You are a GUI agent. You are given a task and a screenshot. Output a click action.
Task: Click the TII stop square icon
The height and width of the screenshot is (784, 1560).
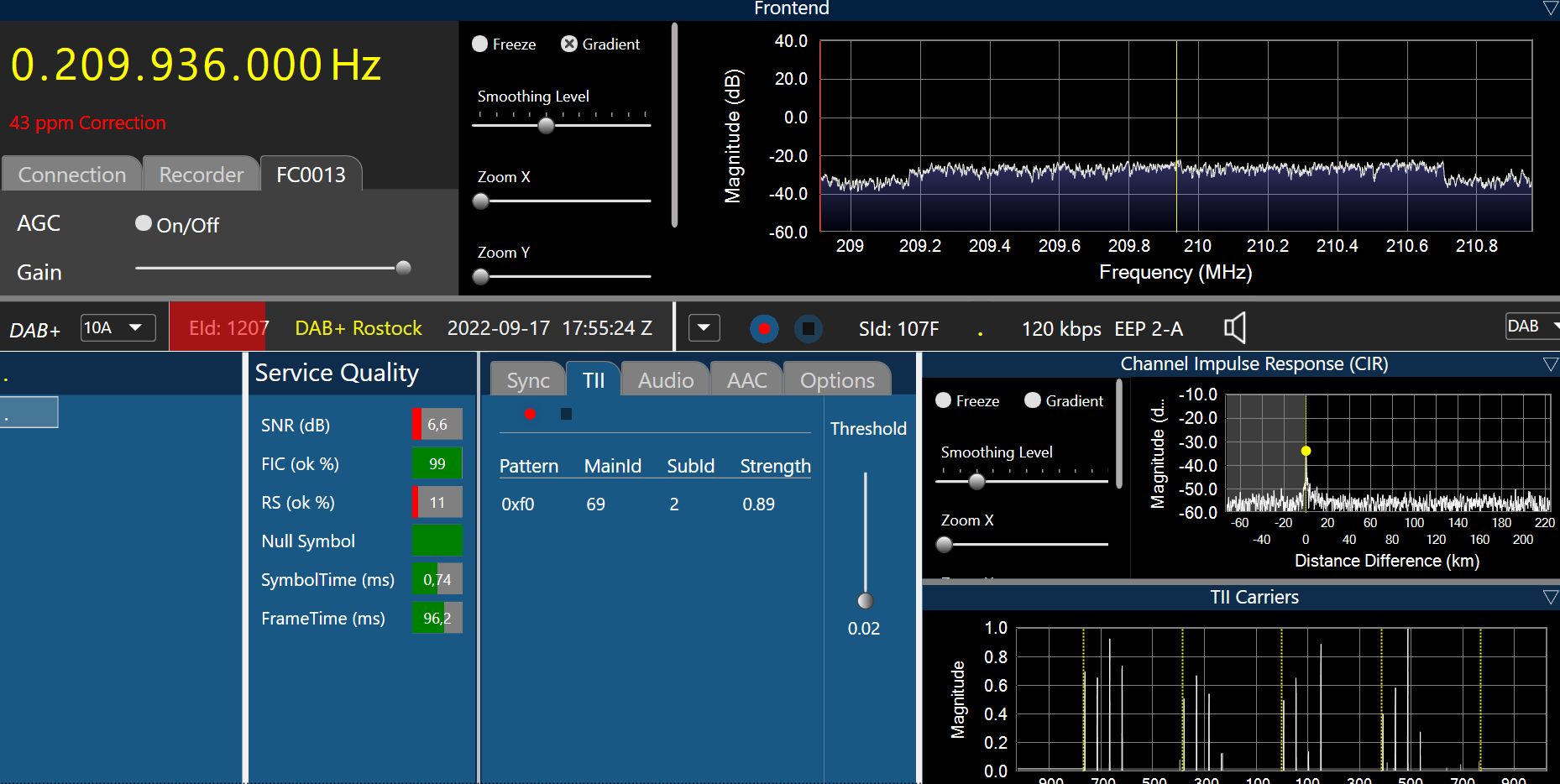566,414
